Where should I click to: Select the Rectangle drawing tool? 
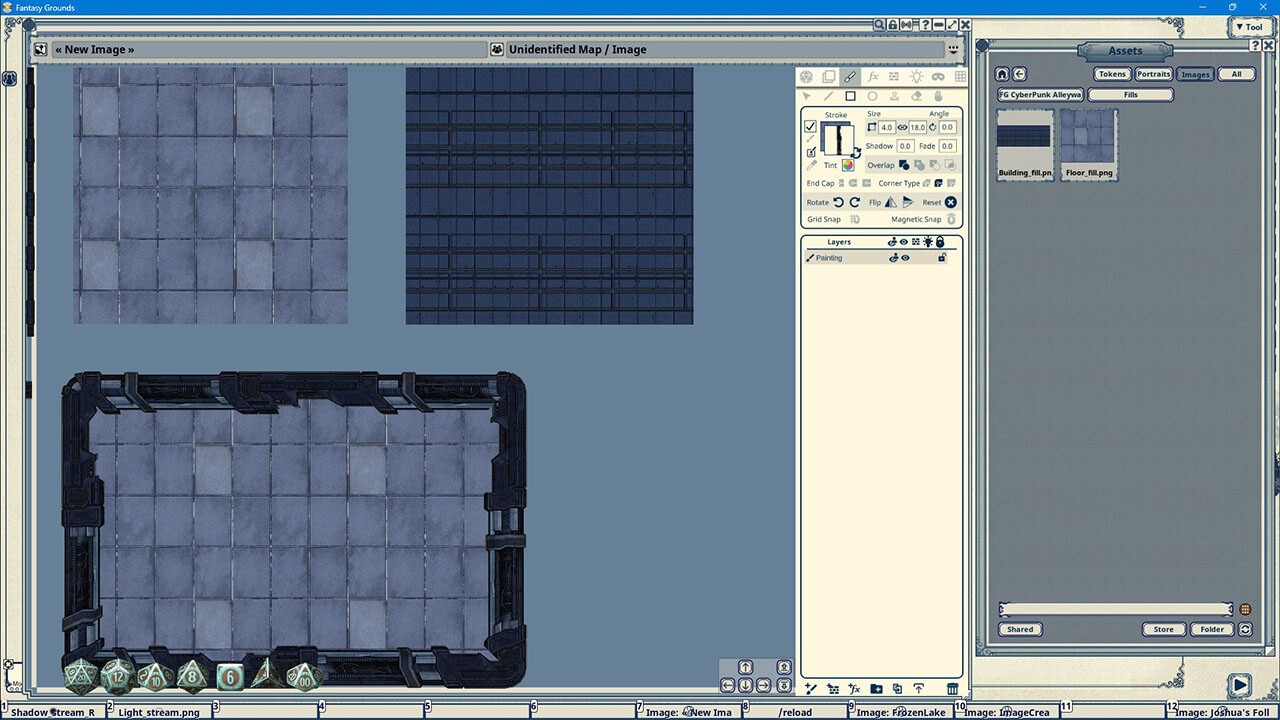849,95
